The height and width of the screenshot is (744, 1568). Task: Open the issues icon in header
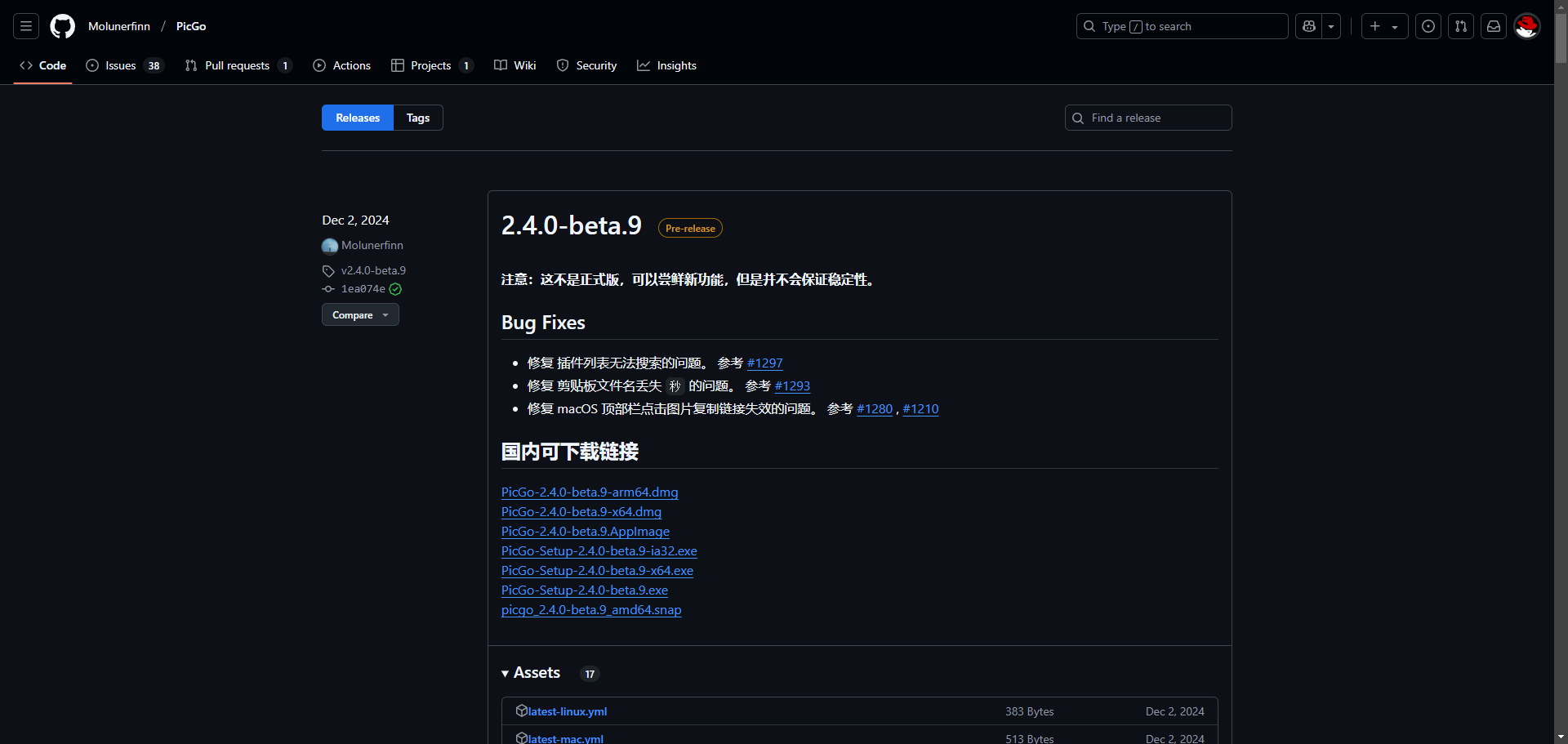point(1428,26)
